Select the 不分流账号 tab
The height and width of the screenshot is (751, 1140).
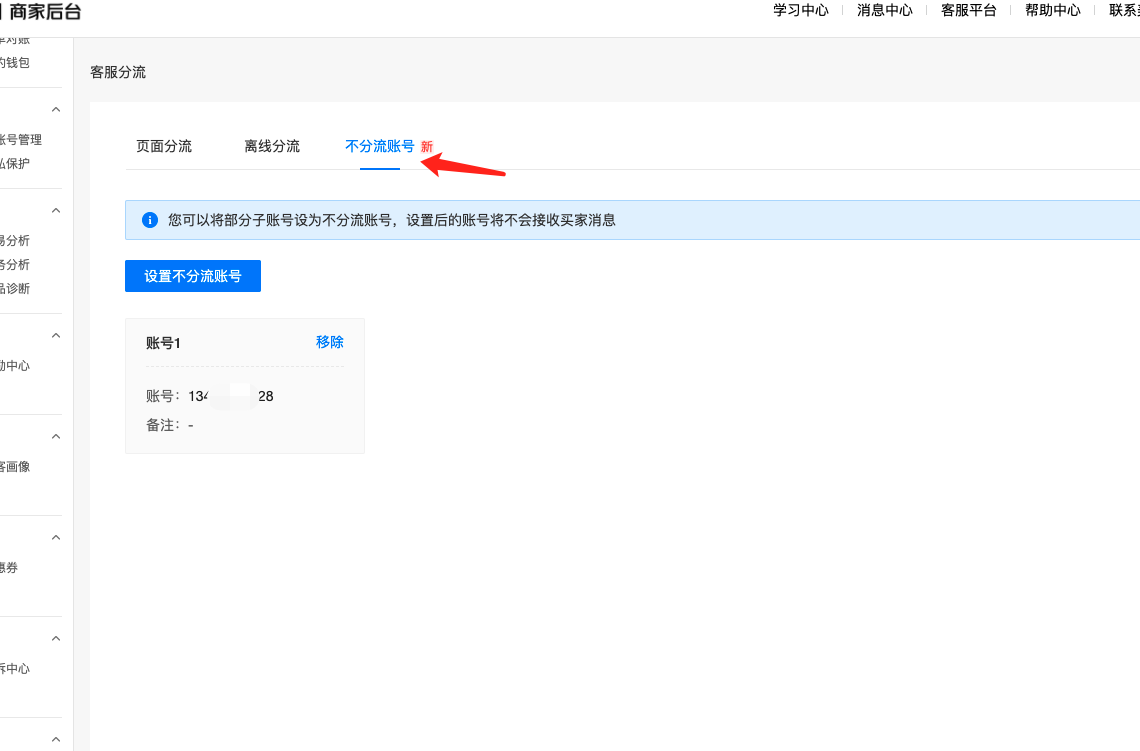[379, 146]
